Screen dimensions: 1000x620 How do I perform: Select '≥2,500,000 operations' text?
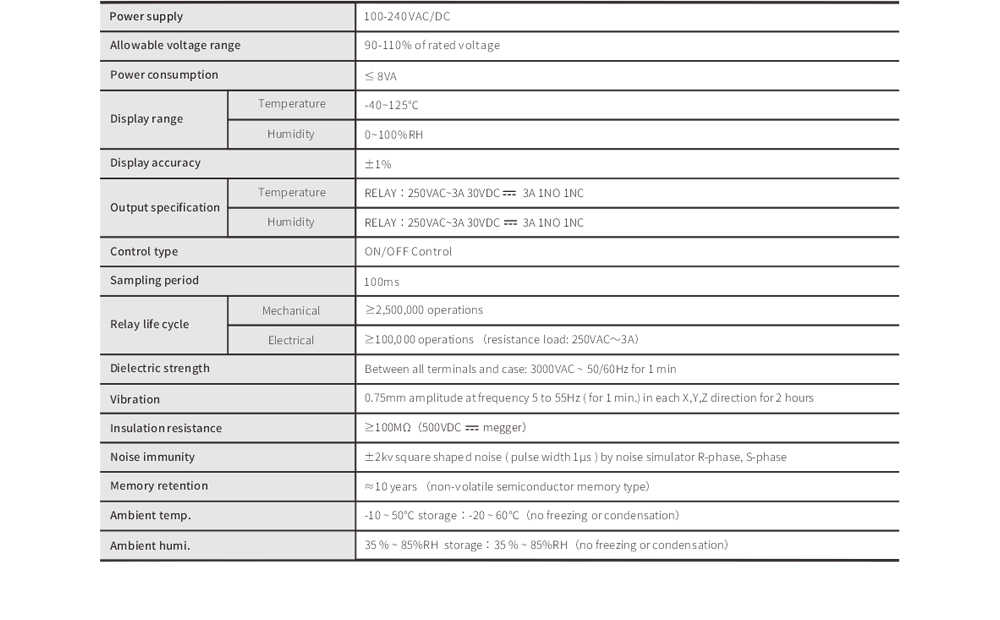pos(423,310)
